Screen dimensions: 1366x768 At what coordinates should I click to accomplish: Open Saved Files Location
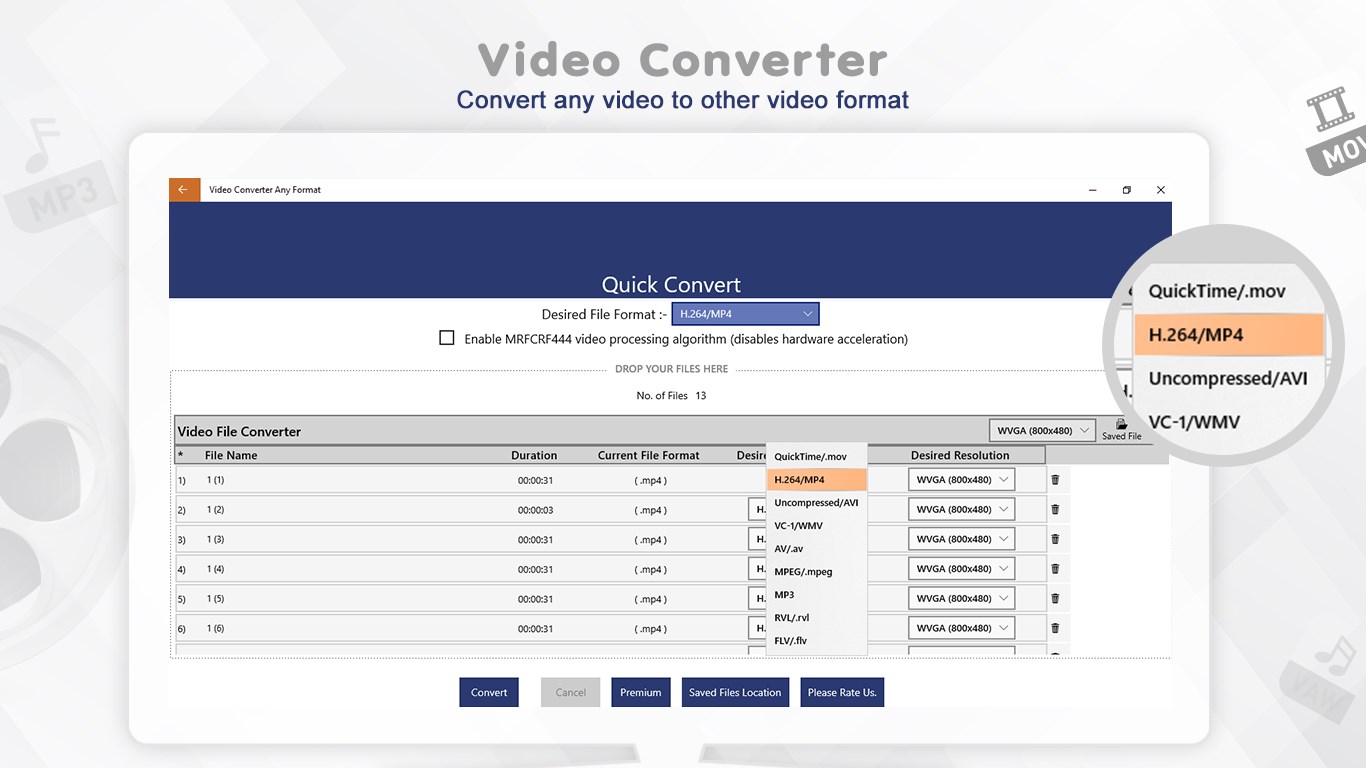pyautogui.click(x=735, y=692)
